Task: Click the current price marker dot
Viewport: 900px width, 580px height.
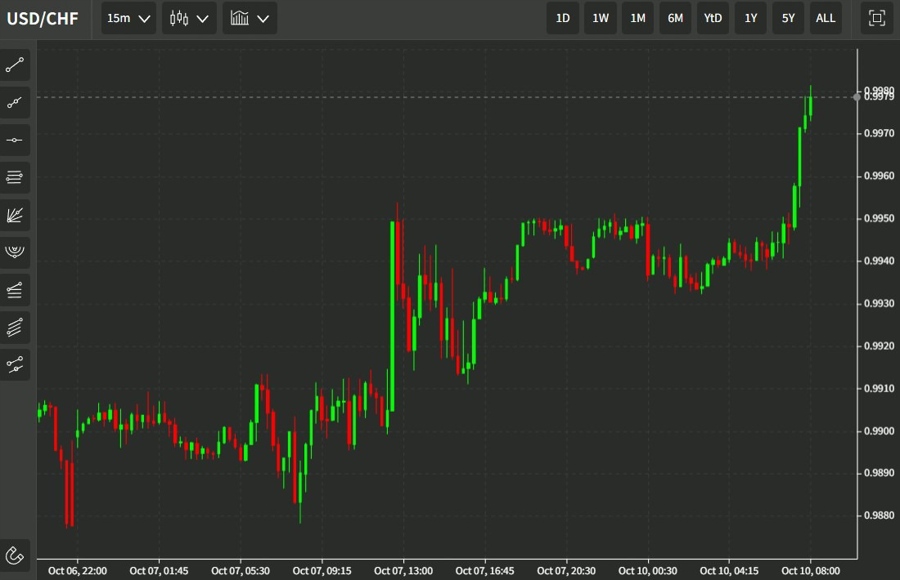Action: tap(857, 97)
